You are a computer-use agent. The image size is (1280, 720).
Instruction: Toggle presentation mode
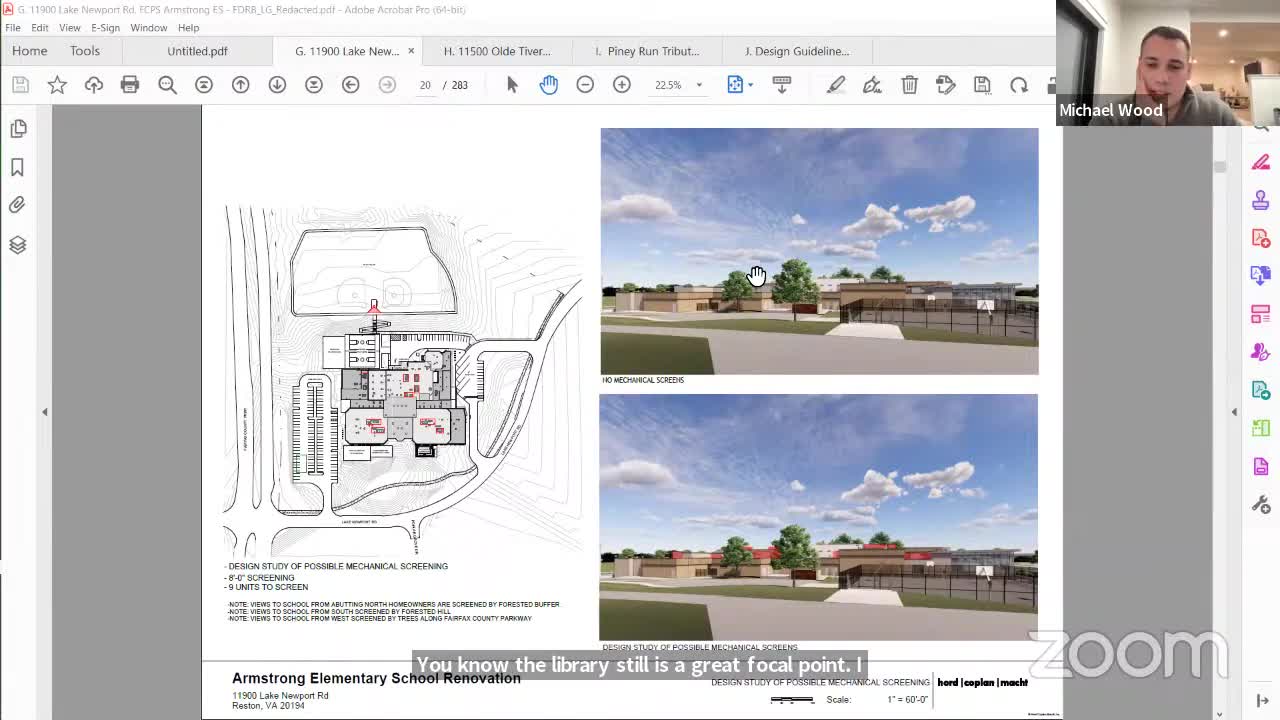(781, 84)
